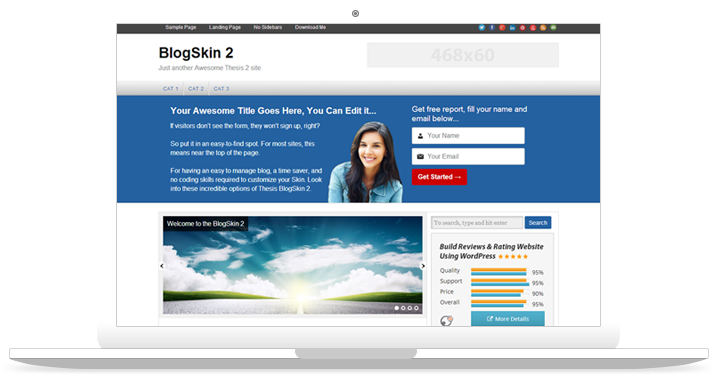Click the Build Reviews & Rating Website heading
The width and height of the screenshot is (715, 375).
491,251
